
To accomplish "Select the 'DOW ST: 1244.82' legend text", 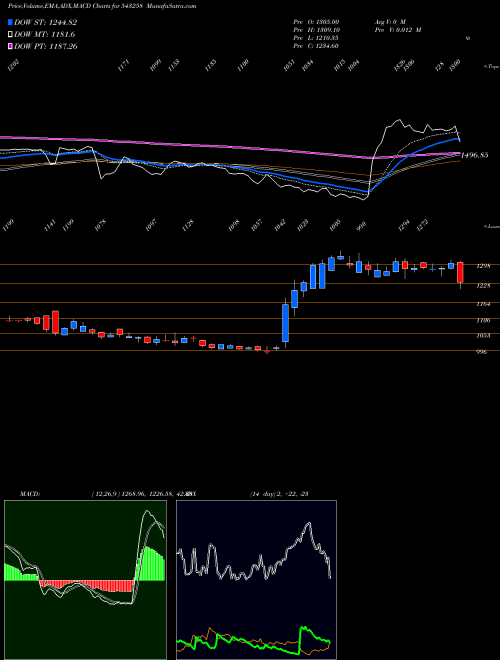I will [x=45, y=22].
